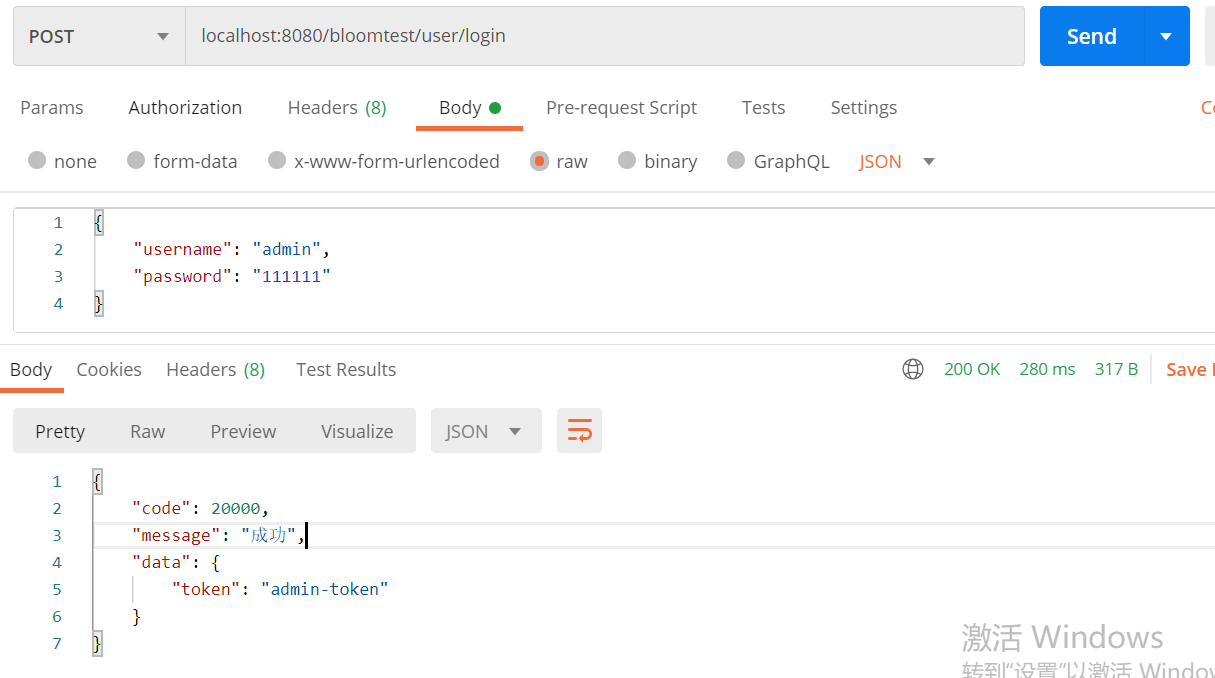Select the none body type radio button
The image size is (1215, 678).
tap(37, 161)
